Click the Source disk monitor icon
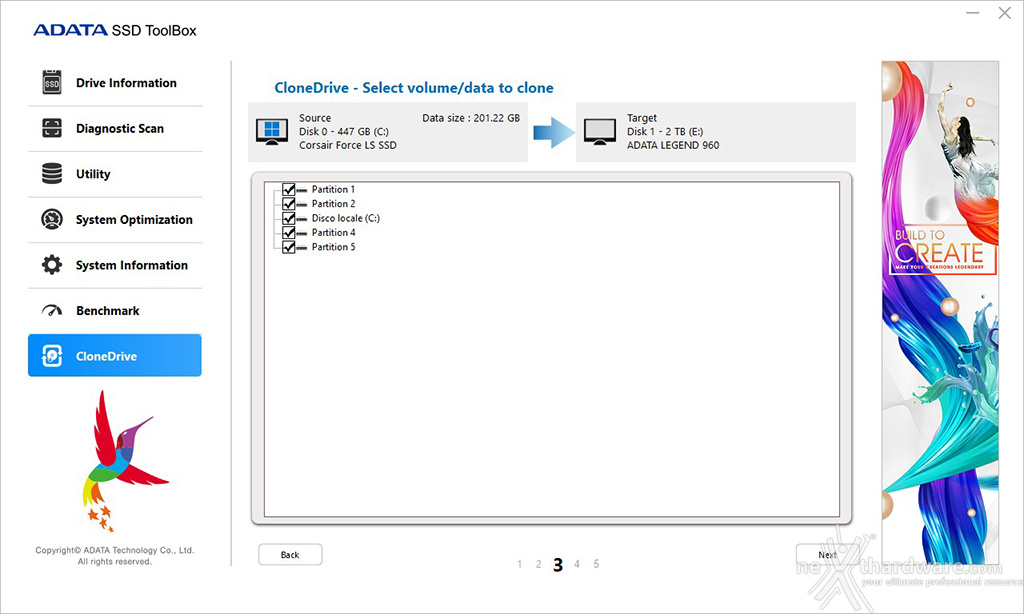The image size is (1024, 614). tap(272, 132)
